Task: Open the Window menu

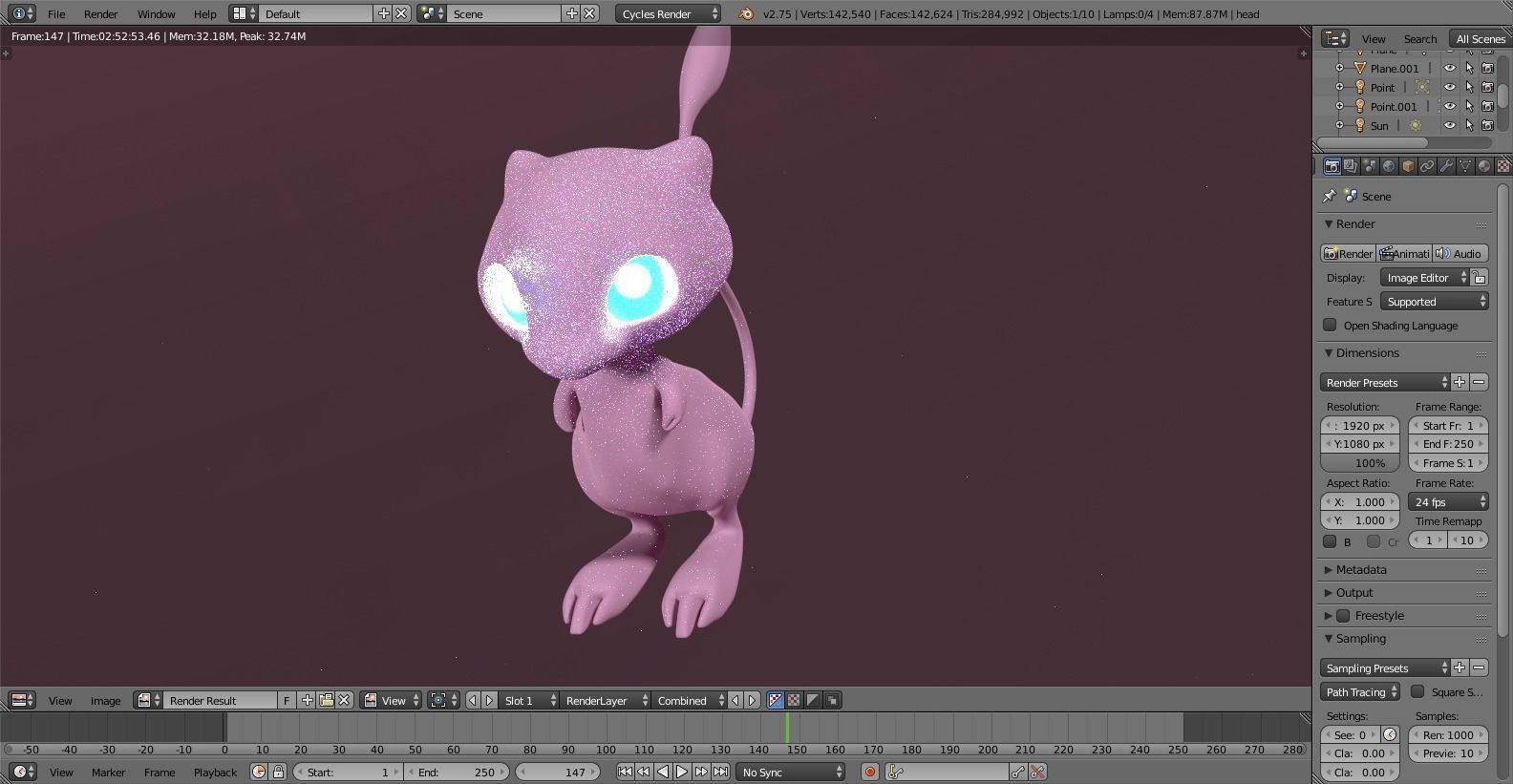Action: 156,13
